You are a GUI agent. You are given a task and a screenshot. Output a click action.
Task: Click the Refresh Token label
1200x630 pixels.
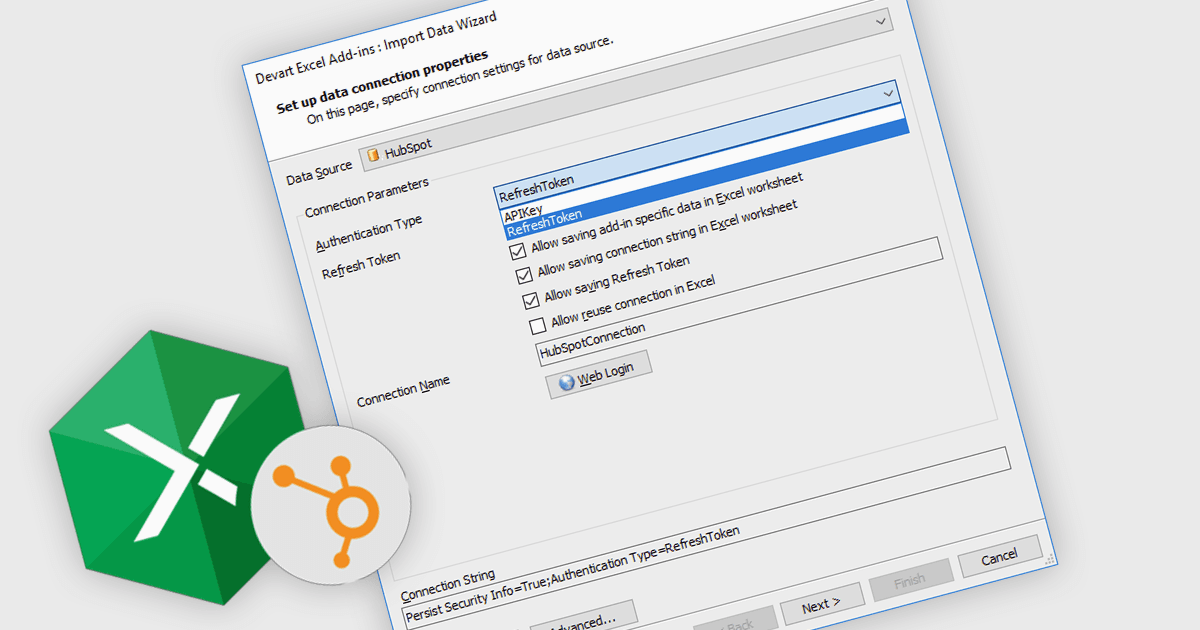tap(361, 265)
